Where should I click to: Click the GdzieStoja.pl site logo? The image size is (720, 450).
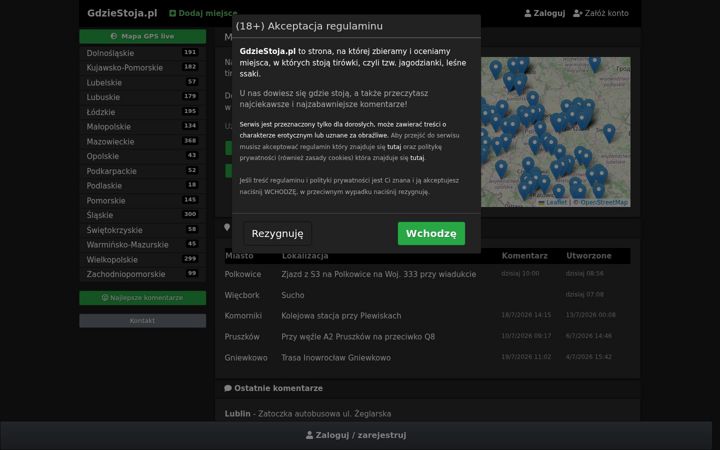click(122, 13)
